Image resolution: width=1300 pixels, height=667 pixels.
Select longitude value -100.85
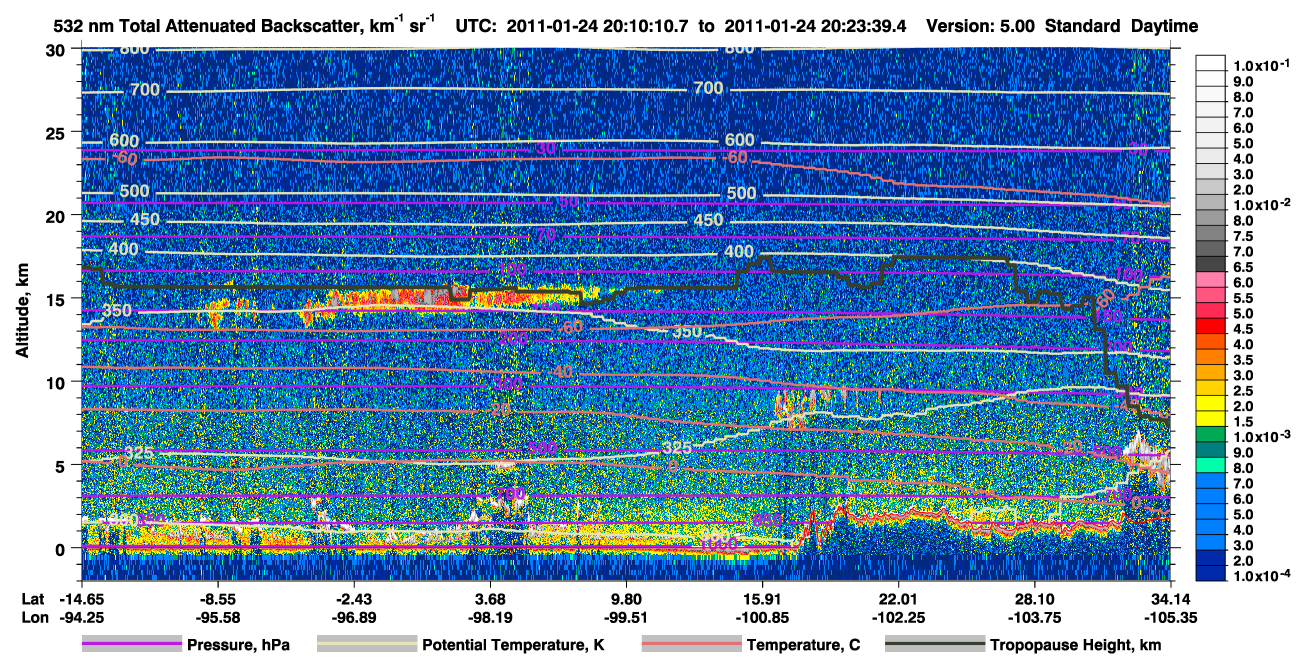762,617
